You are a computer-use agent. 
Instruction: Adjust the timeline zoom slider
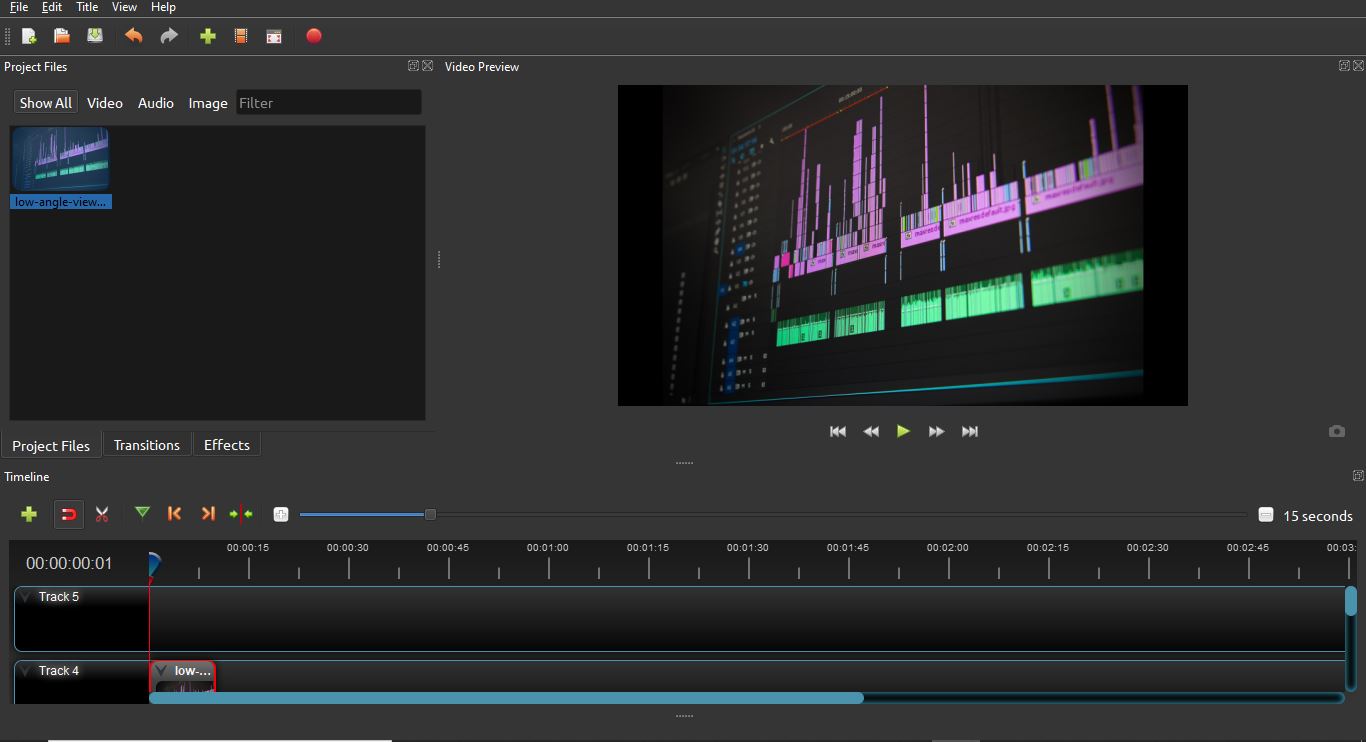(x=429, y=513)
